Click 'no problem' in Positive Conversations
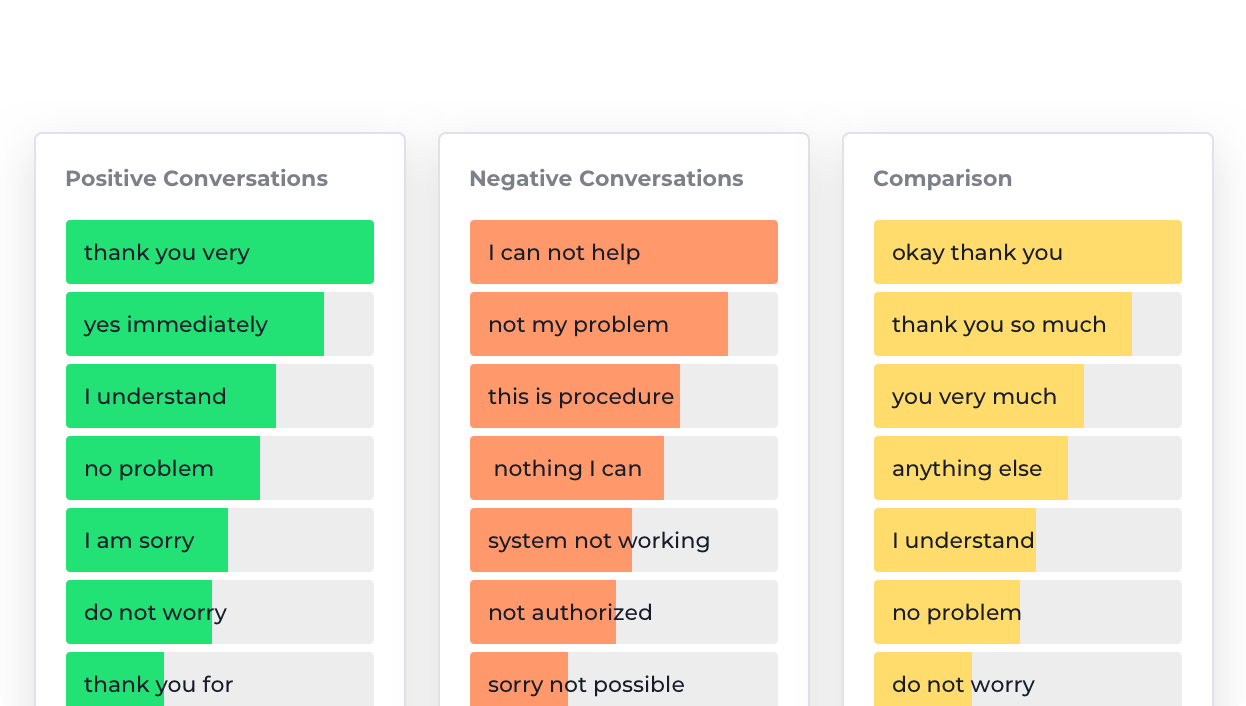1246x706 pixels. point(220,468)
